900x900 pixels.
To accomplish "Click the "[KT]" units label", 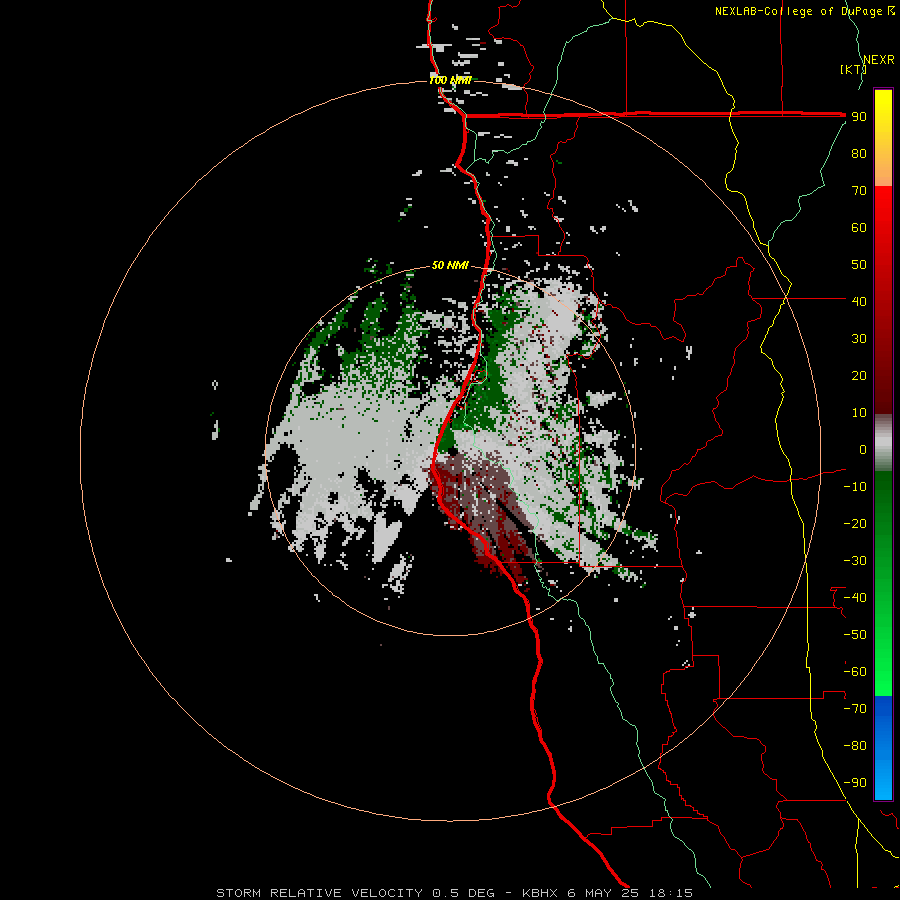I will (853, 69).
